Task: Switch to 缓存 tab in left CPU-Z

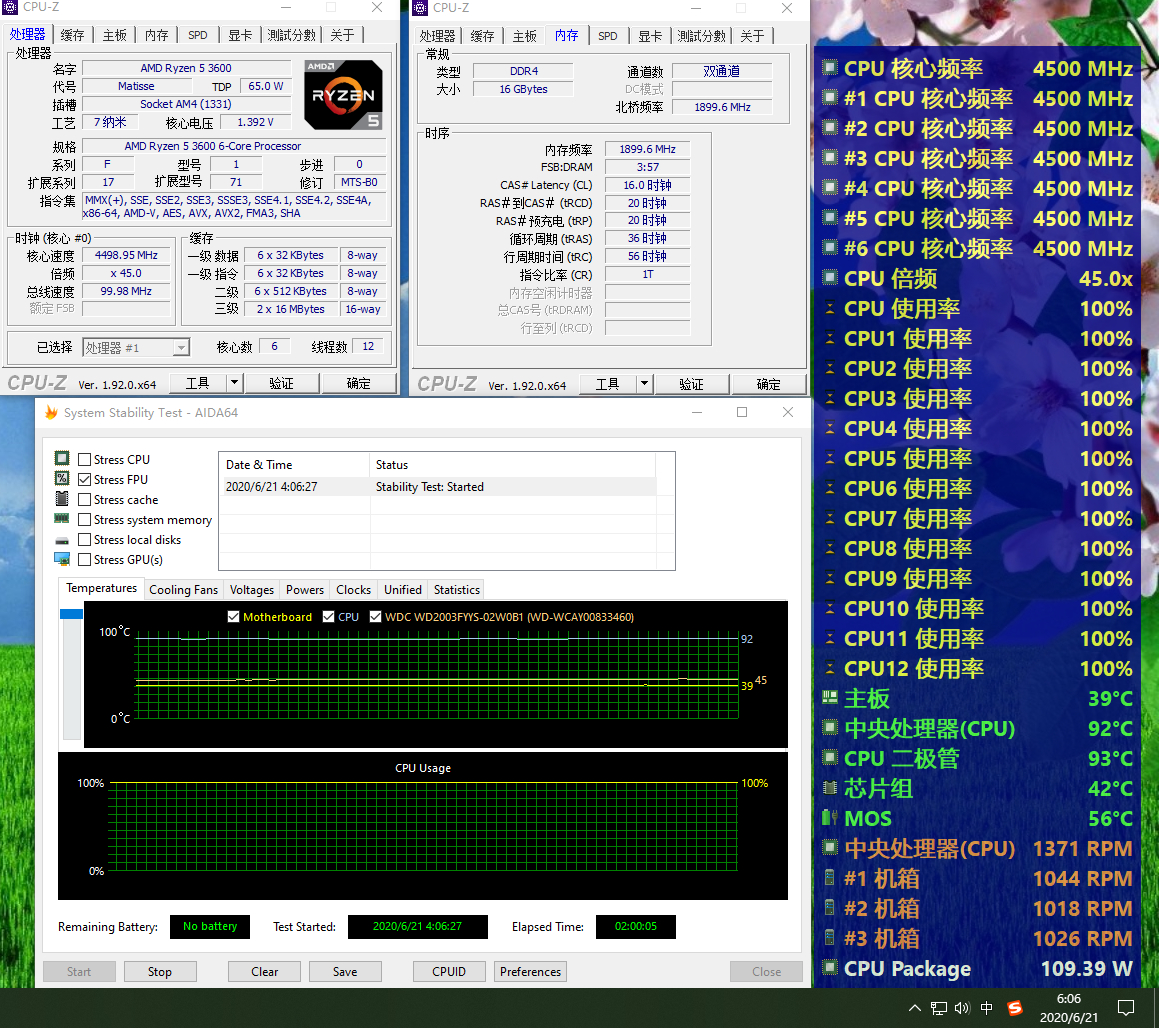Action: pos(72,35)
